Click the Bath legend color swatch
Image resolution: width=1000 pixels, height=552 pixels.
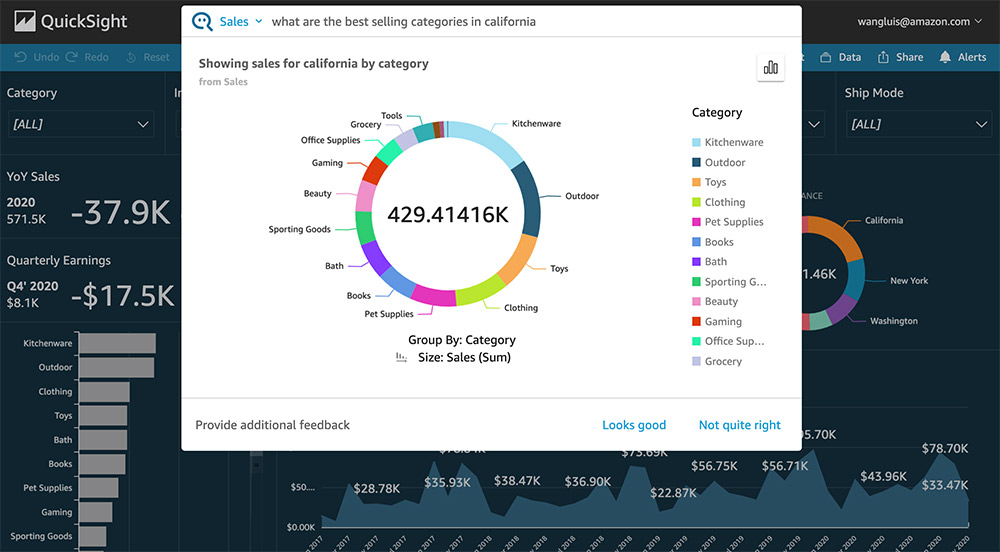tap(696, 261)
